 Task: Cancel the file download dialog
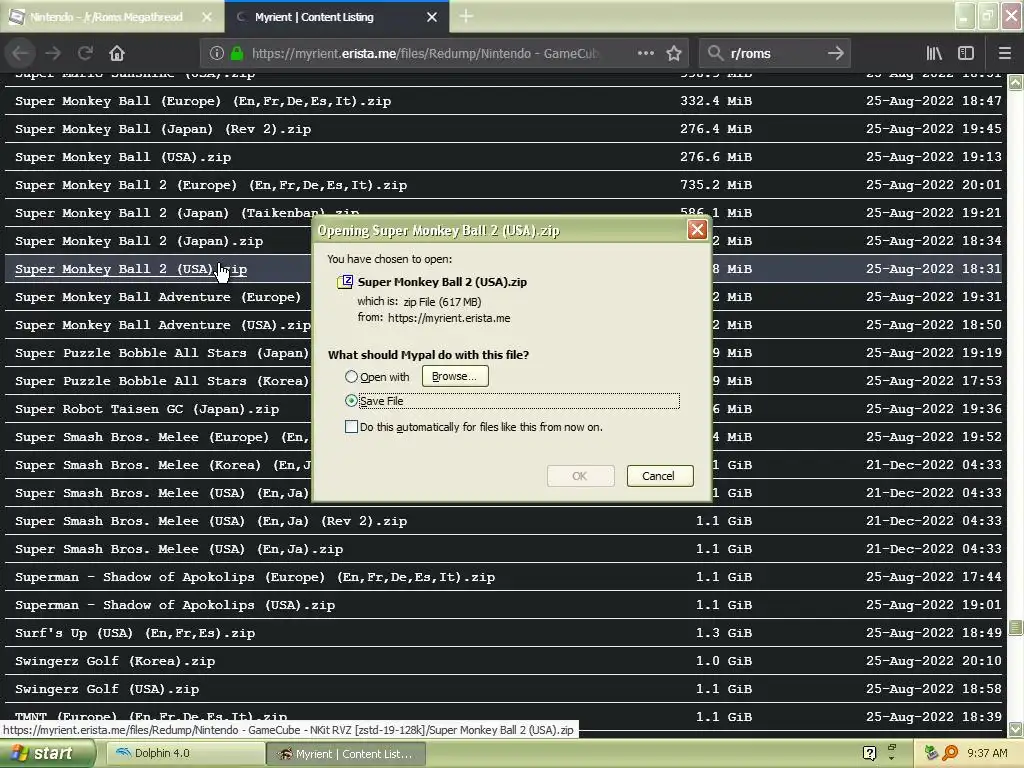click(x=660, y=475)
